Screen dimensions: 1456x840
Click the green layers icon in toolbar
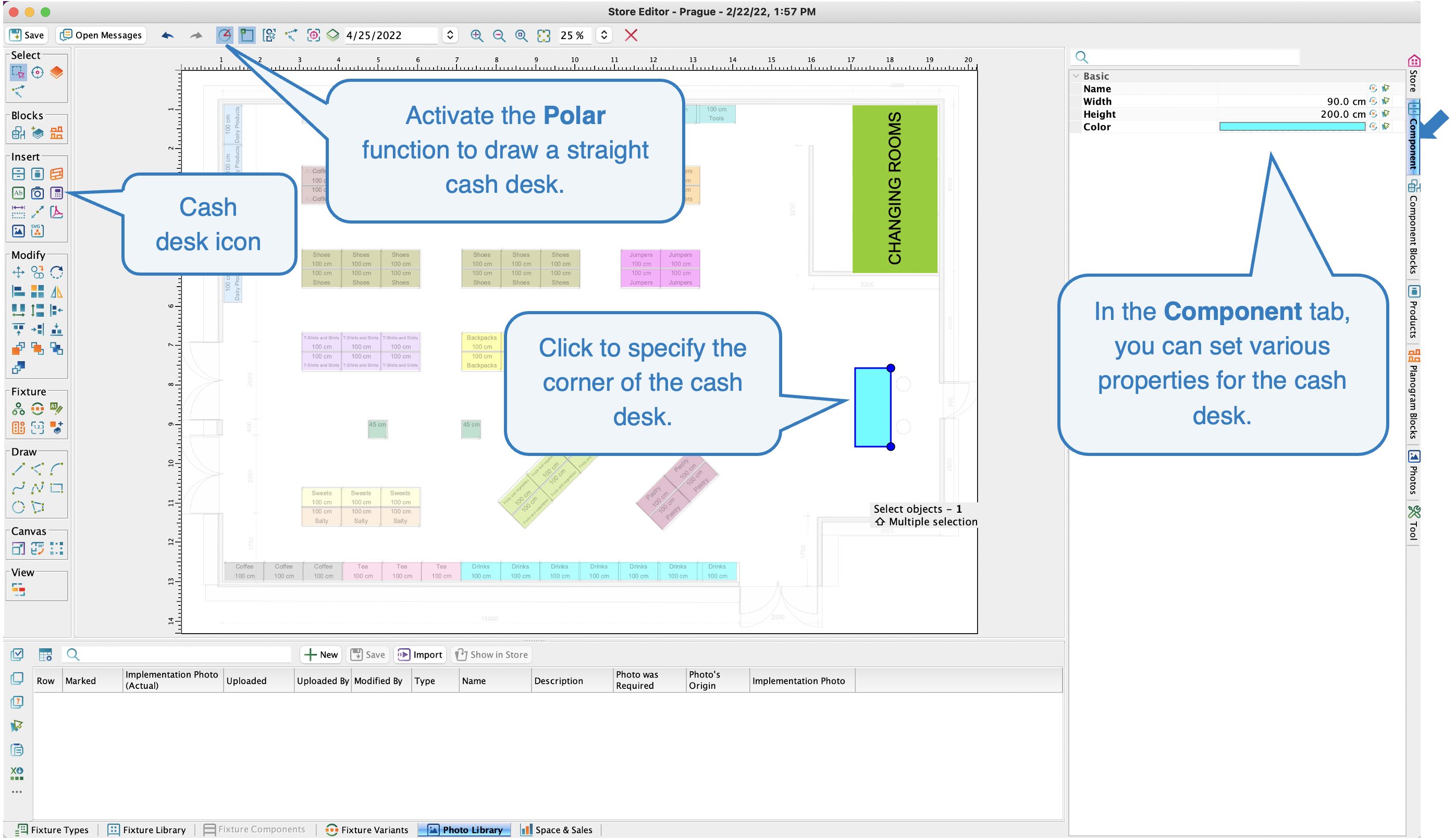[333, 35]
